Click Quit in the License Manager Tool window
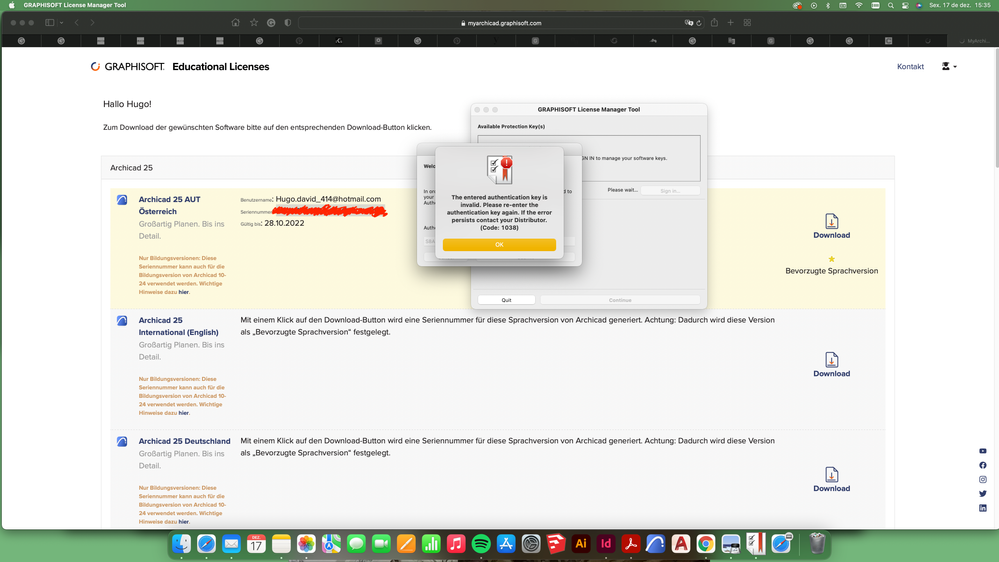999x562 pixels. 506,300
